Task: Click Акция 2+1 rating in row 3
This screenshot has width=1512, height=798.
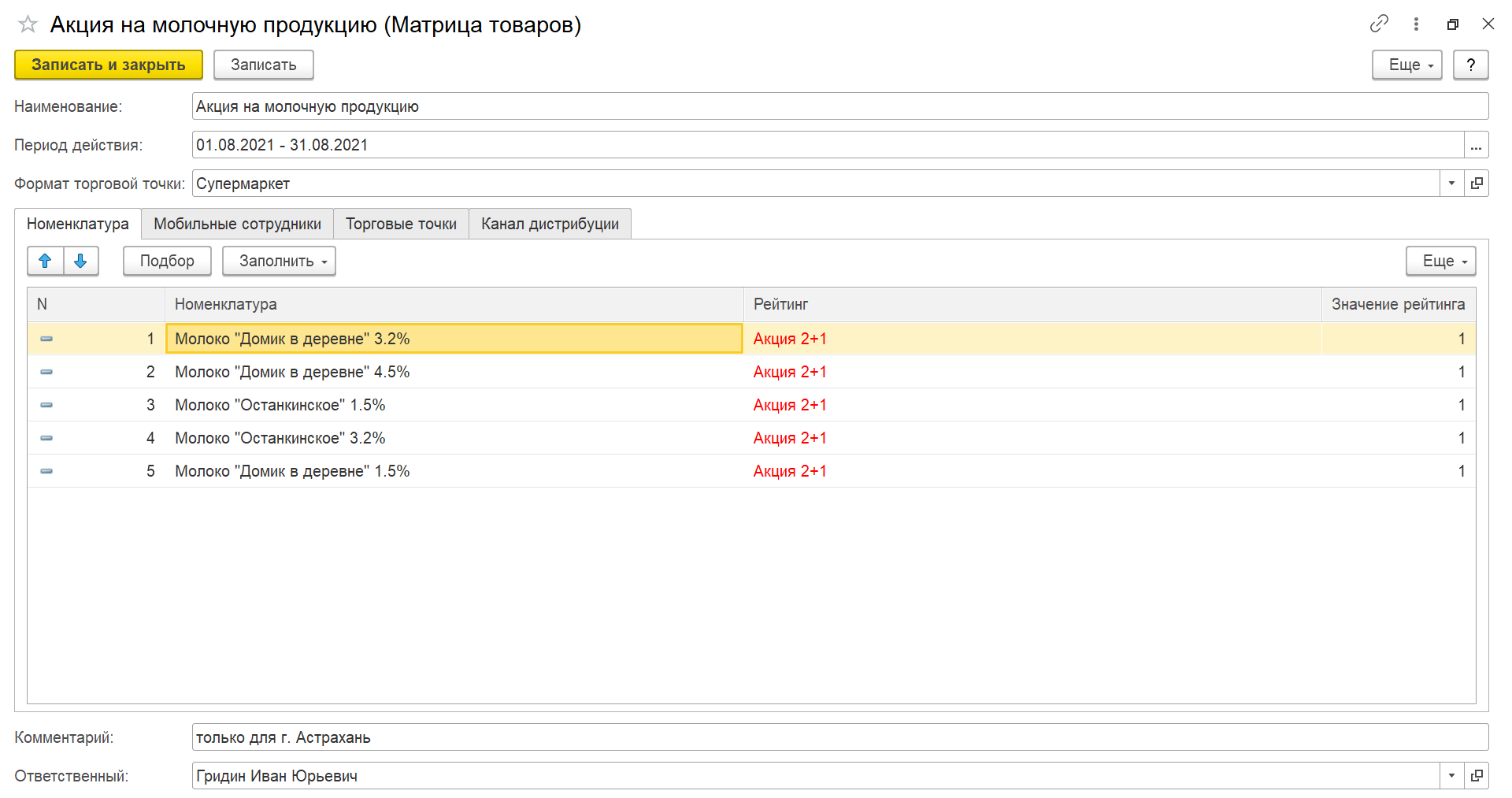Action: pos(790,405)
